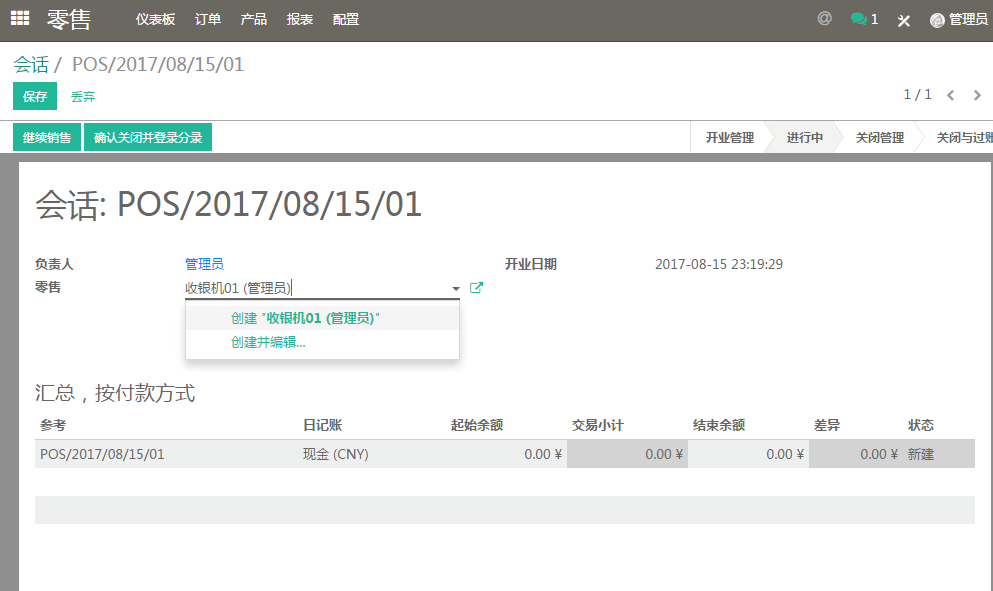The height and width of the screenshot is (591, 993).
Task: Open the 报表 menu
Action: pyautogui.click(x=299, y=19)
